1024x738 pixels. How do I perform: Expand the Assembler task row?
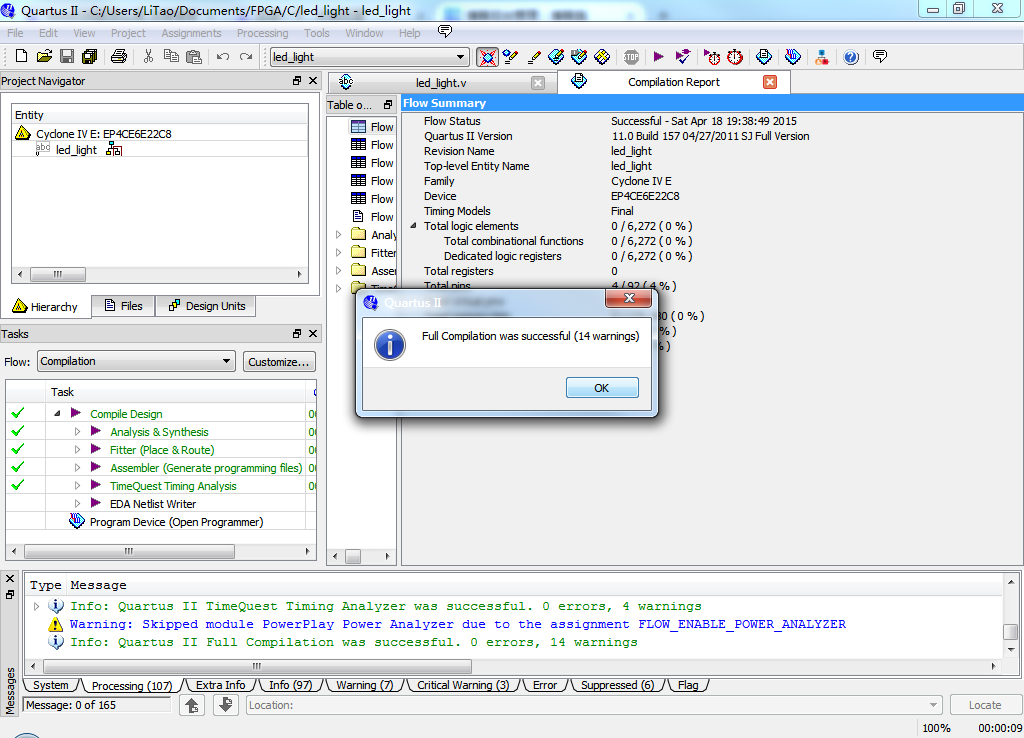click(x=77, y=468)
